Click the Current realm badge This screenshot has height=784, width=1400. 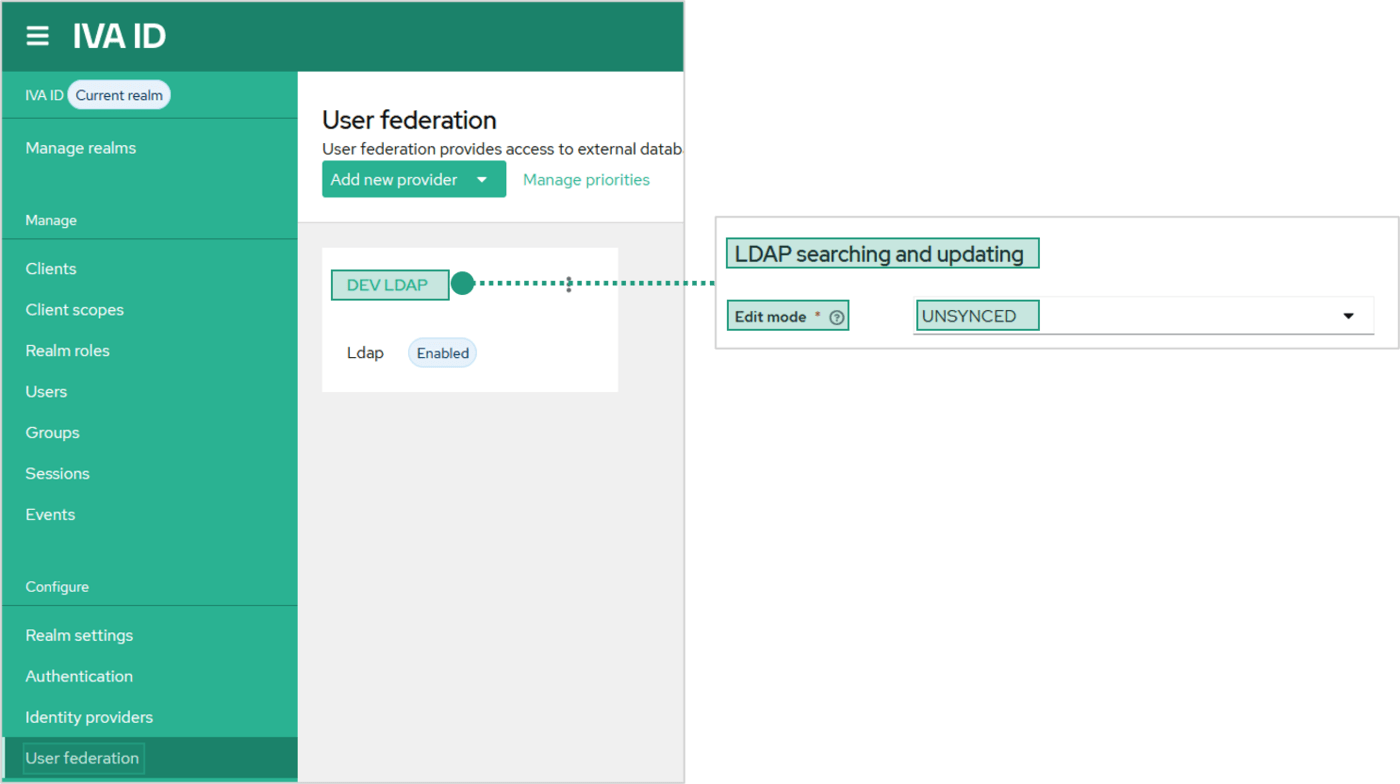(119, 95)
